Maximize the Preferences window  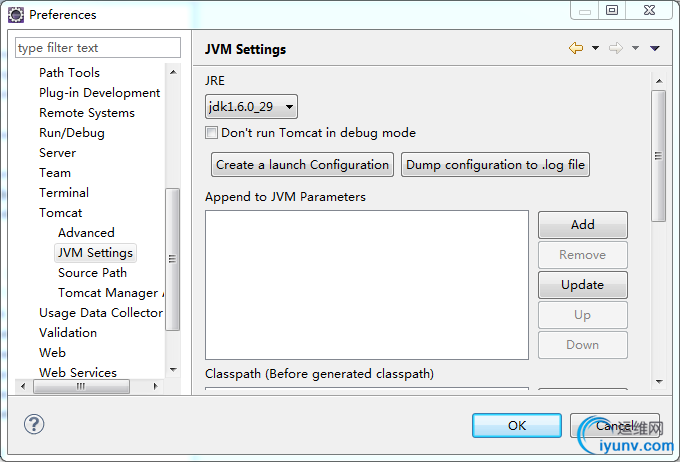click(x=612, y=10)
